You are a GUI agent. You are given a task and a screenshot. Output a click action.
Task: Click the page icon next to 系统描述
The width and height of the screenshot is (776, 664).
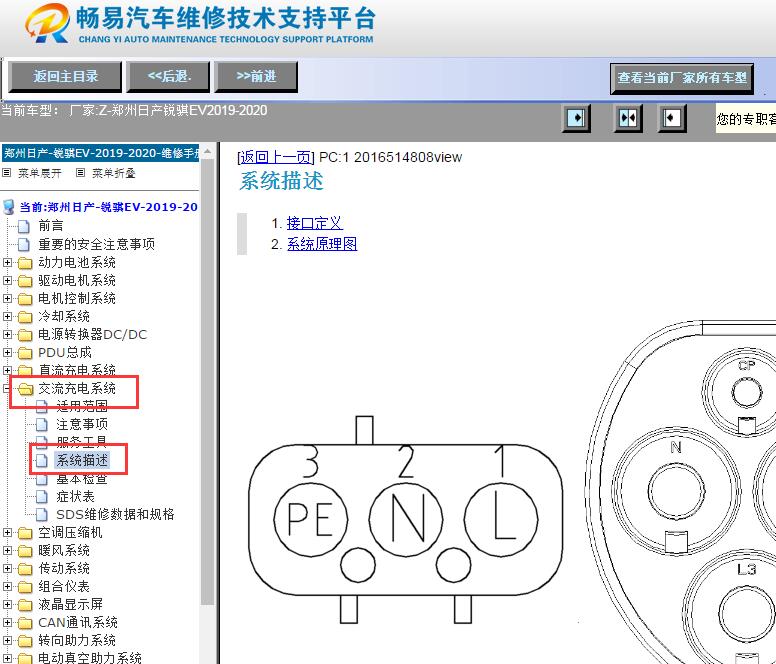[x=42, y=461]
